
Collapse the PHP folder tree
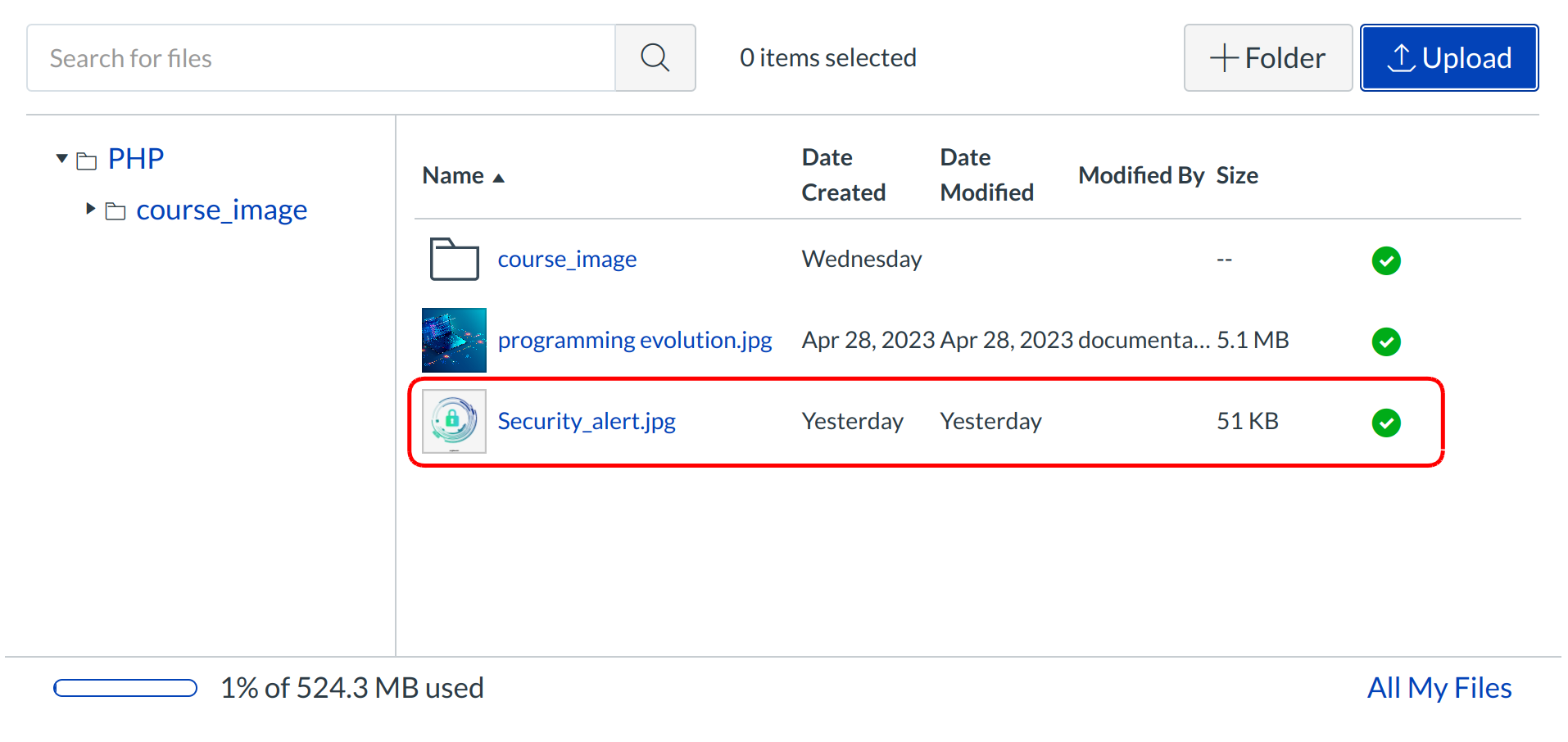pyautogui.click(x=61, y=158)
